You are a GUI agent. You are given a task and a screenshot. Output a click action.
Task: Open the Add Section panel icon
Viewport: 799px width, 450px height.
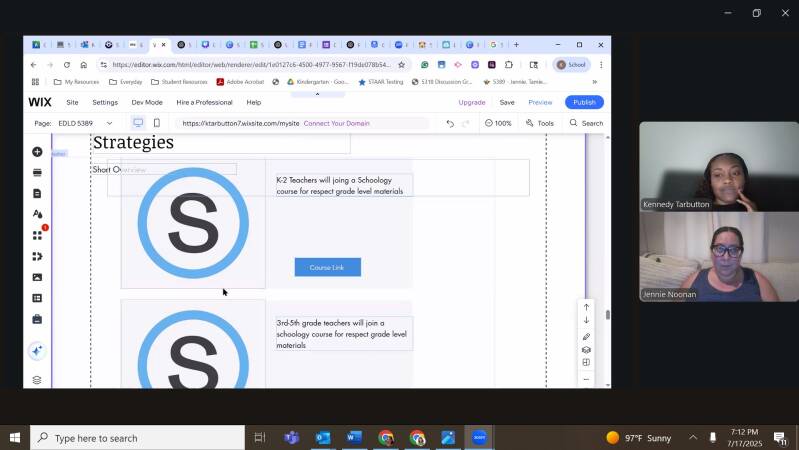pos(37,173)
